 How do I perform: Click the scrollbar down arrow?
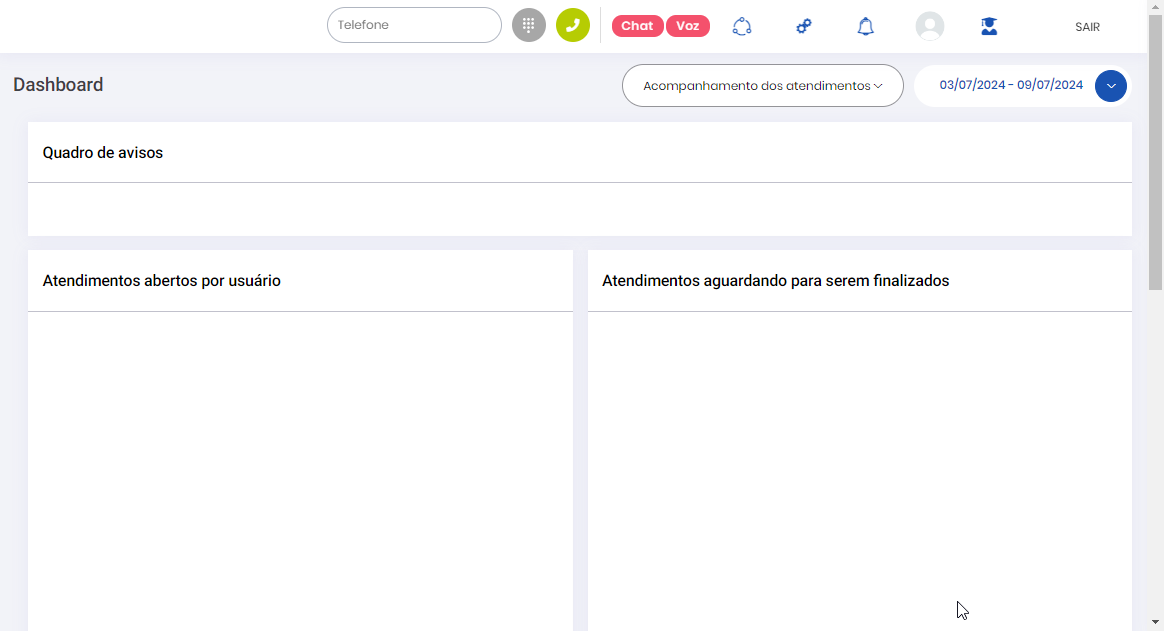(1155, 622)
